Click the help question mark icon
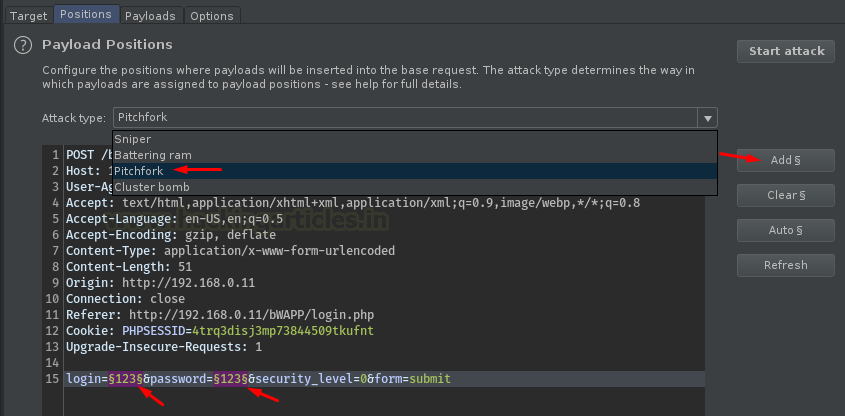The image size is (845, 416). [x=22, y=46]
